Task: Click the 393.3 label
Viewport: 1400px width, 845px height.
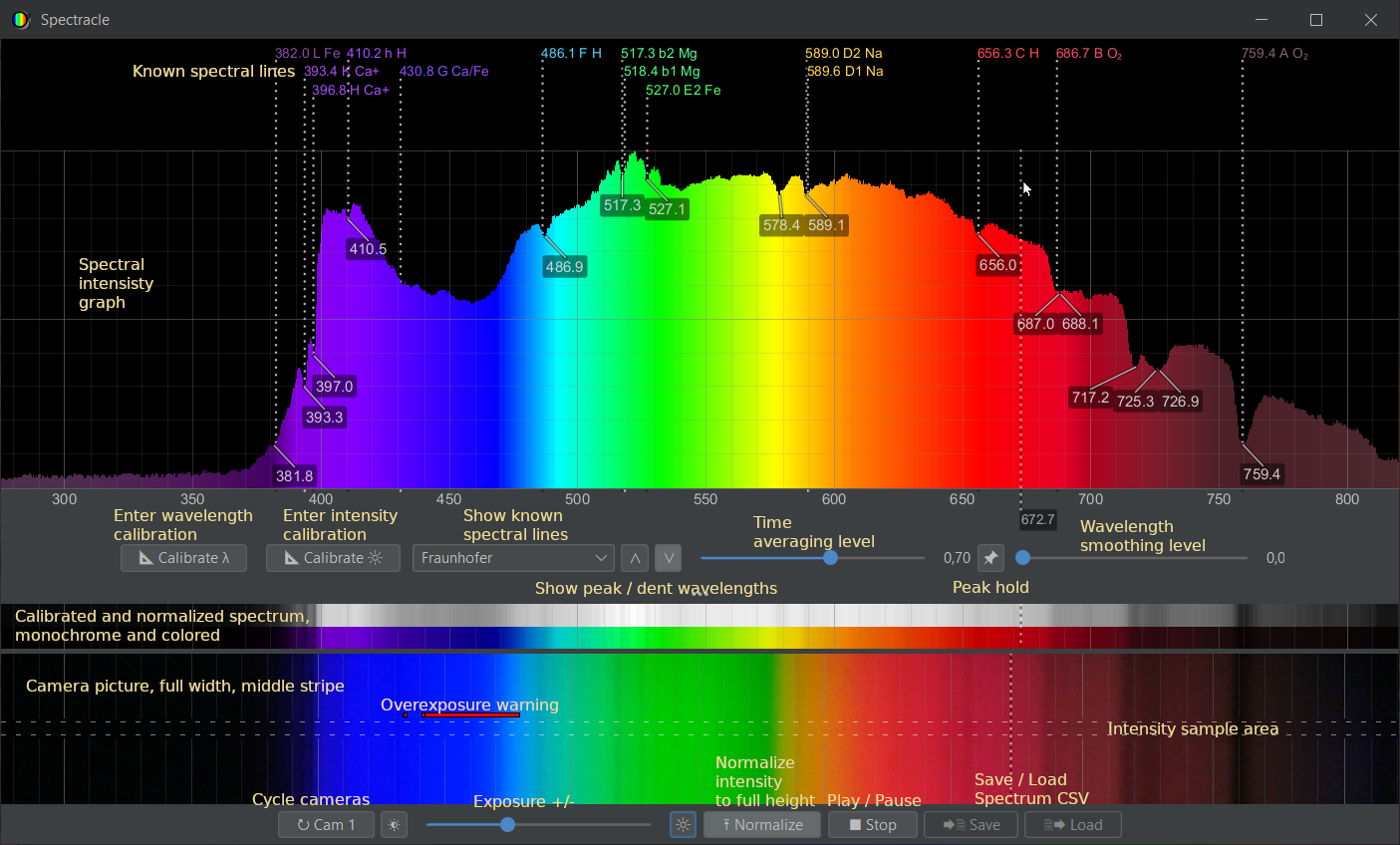Action: coord(324,418)
